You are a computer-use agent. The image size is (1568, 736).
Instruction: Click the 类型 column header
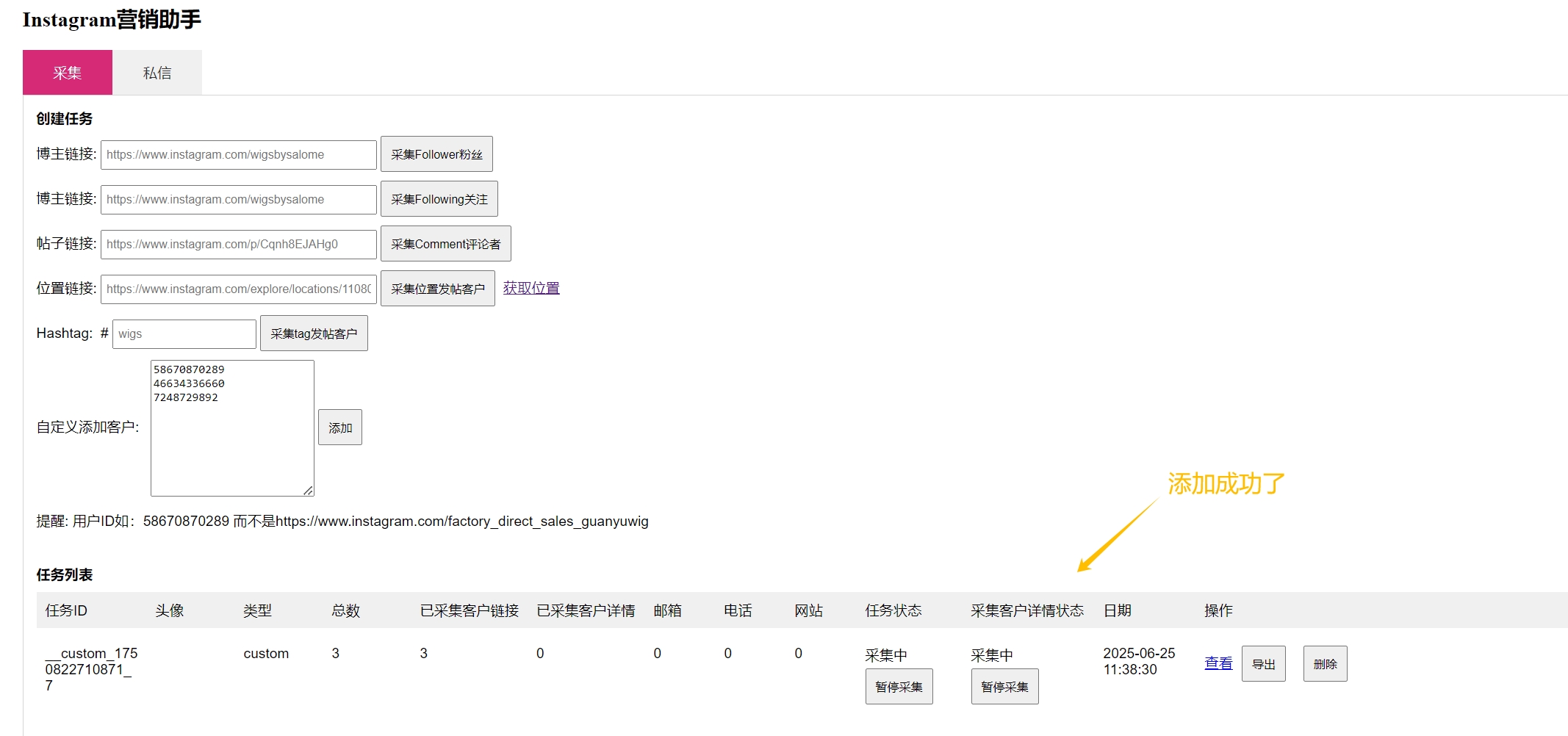[x=258, y=610]
